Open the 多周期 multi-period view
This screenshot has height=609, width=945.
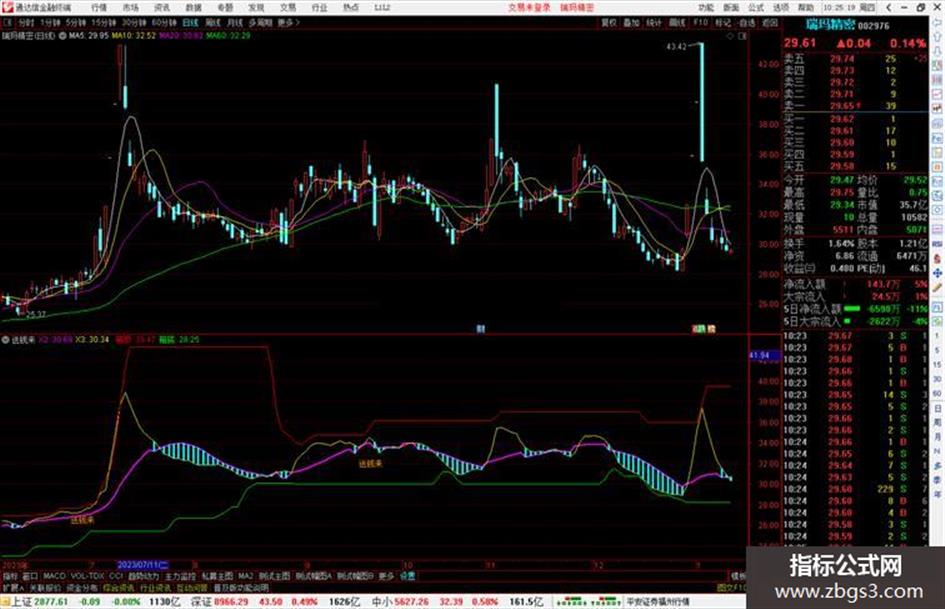pos(260,22)
